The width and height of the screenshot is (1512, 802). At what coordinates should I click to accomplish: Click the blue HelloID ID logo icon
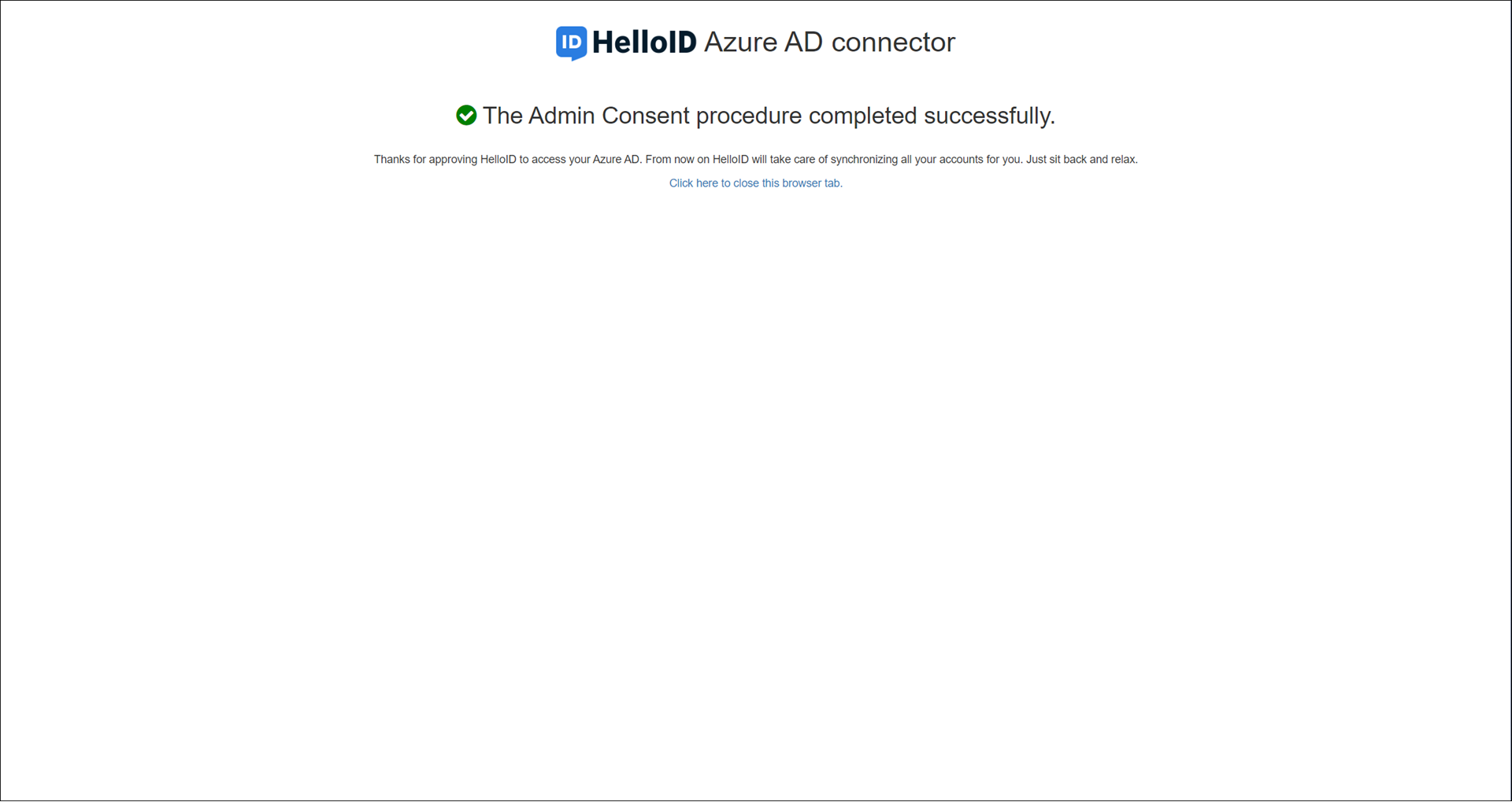[x=571, y=43]
